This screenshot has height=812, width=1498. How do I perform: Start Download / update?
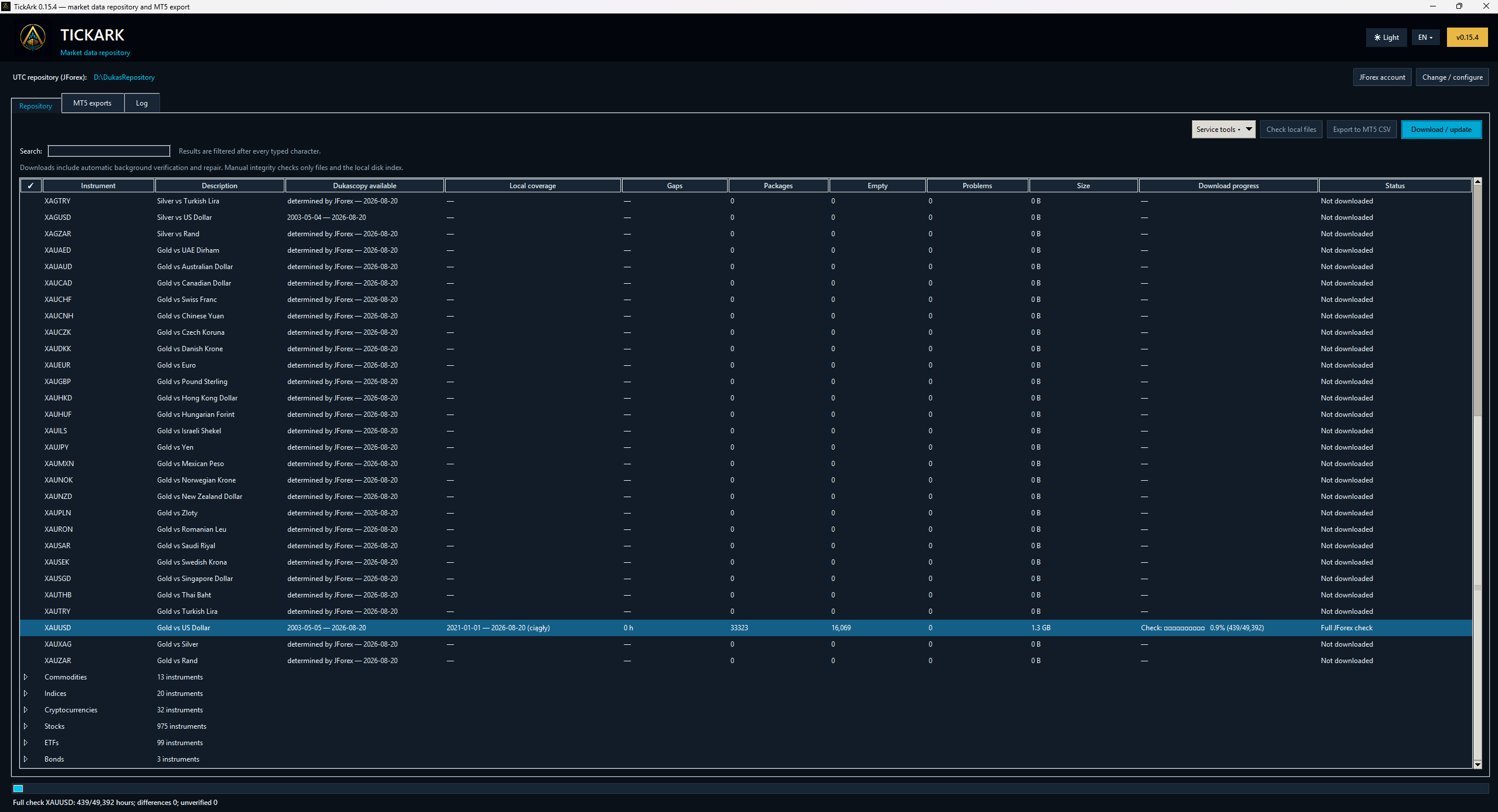coord(1441,130)
